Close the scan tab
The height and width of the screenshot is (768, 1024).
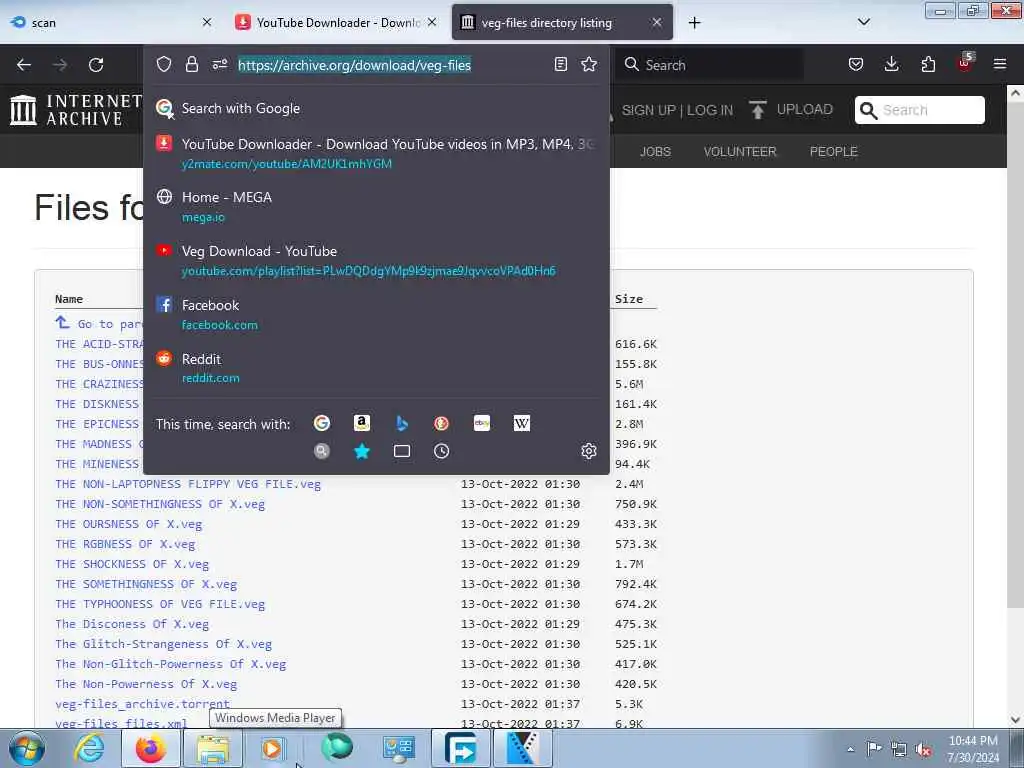(x=207, y=22)
